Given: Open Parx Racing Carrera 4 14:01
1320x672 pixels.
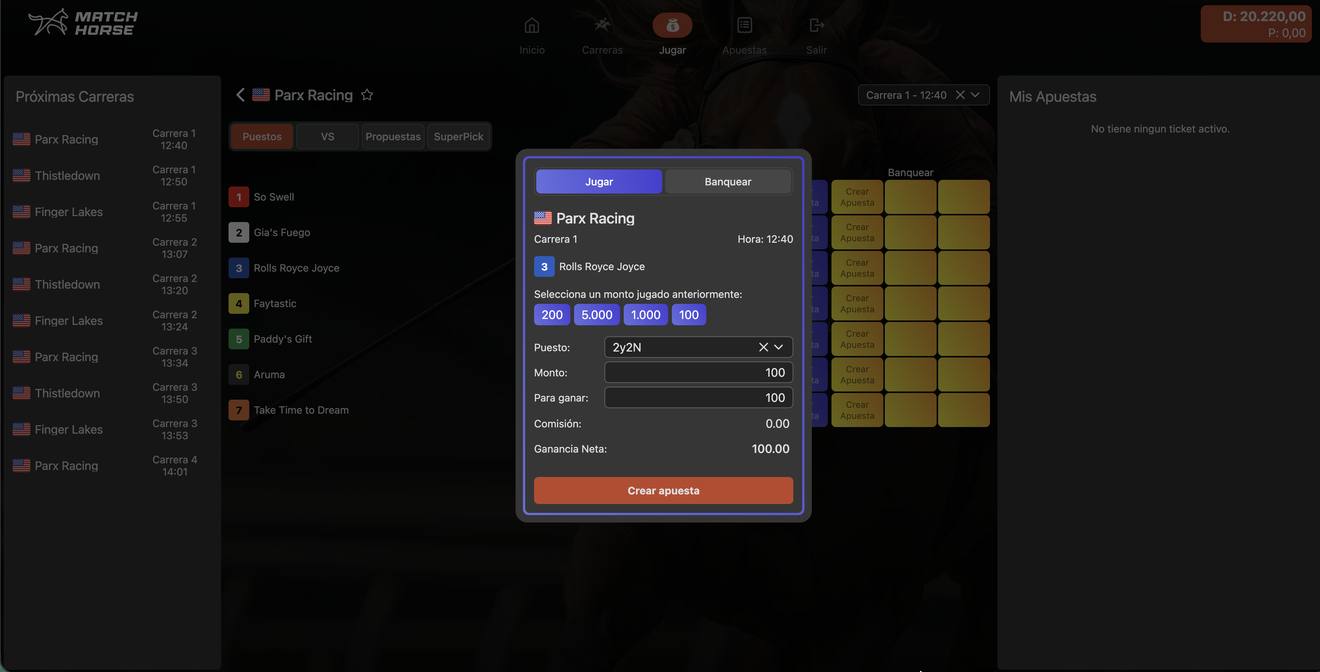Looking at the screenshot, I should [111, 466].
